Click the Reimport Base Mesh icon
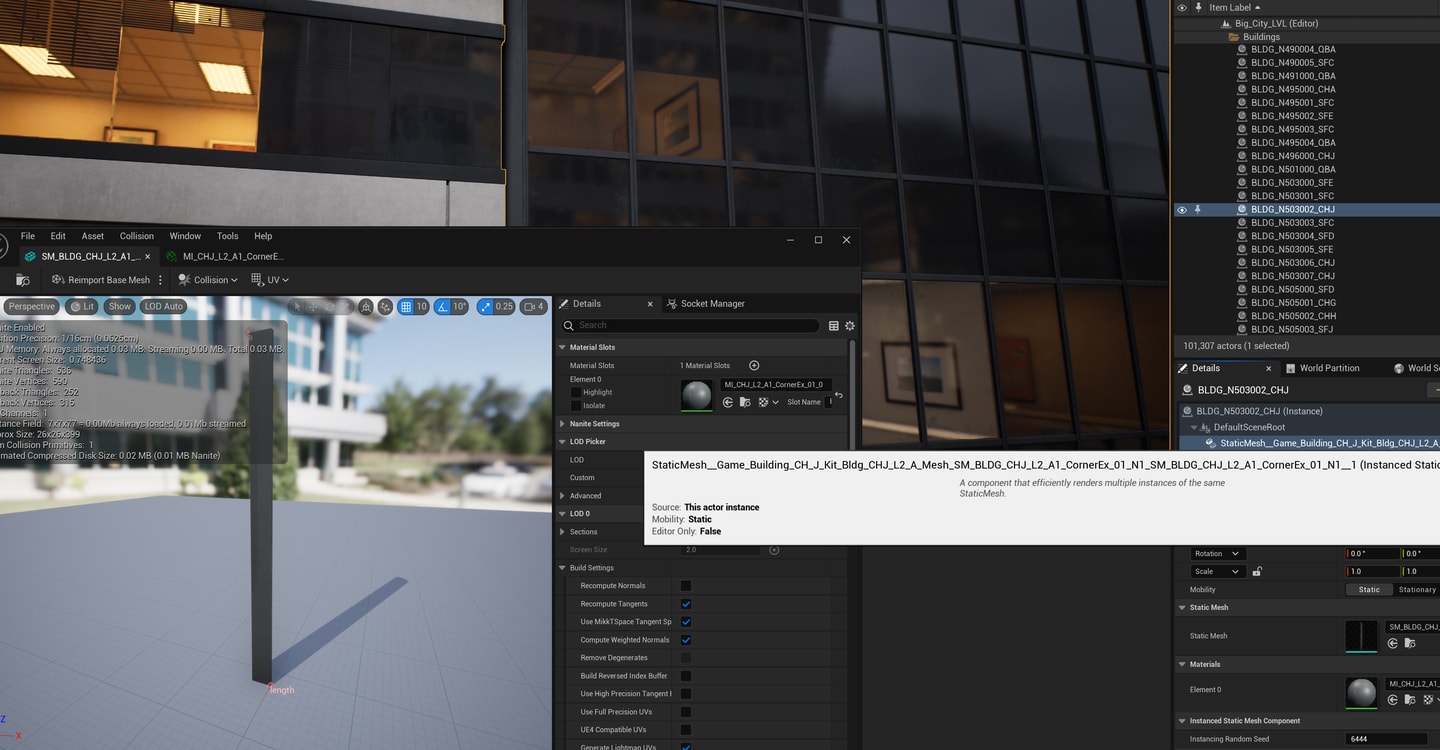1440x750 pixels. pyautogui.click(x=58, y=280)
